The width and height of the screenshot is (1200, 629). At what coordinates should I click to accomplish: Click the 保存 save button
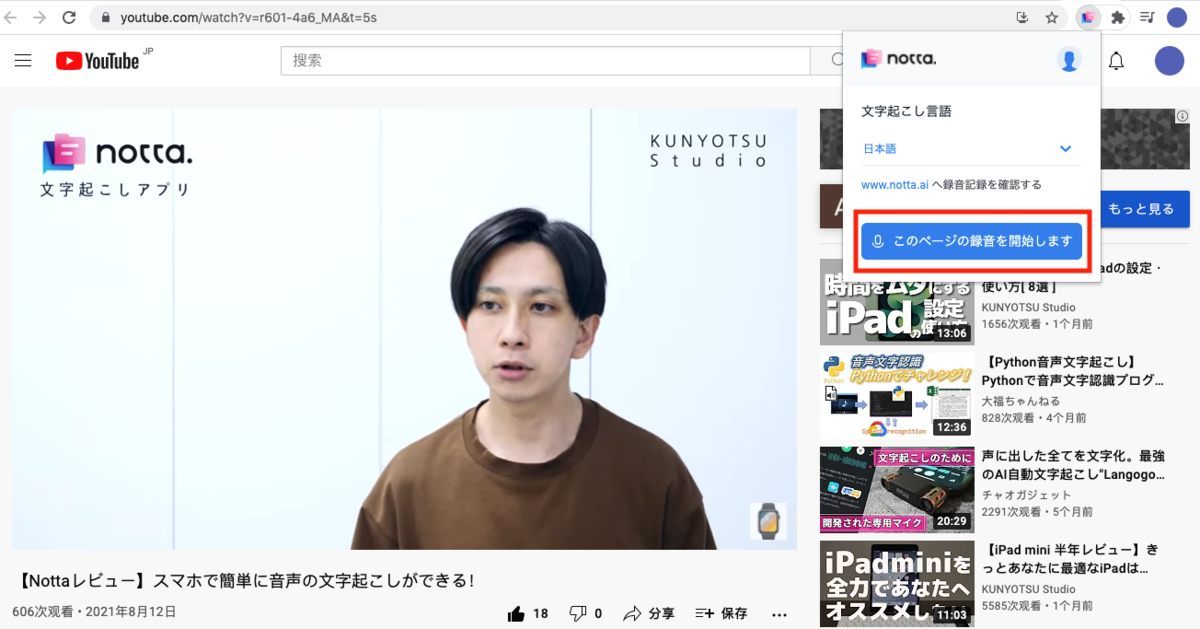pos(720,613)
